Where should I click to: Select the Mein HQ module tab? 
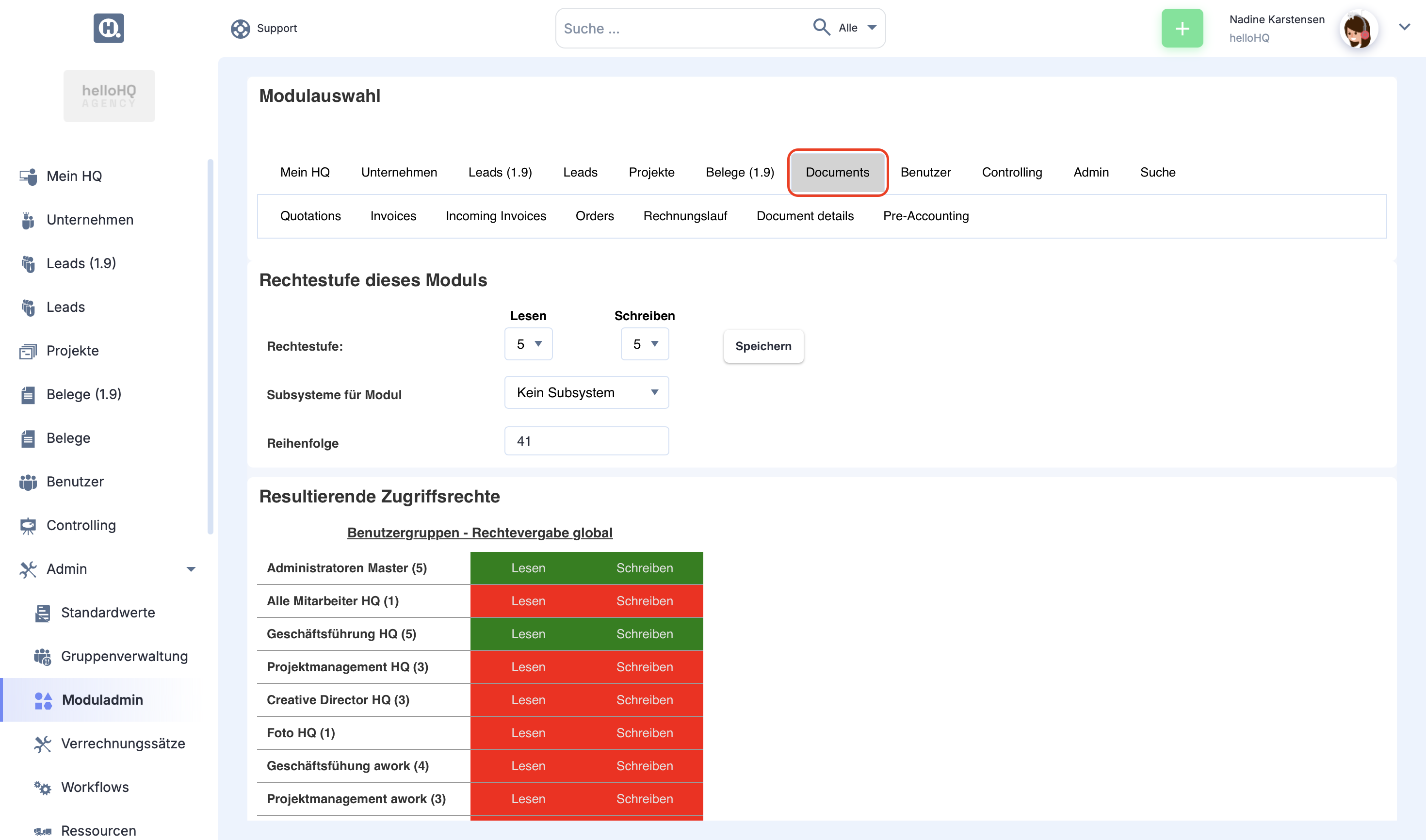point(305,172)
